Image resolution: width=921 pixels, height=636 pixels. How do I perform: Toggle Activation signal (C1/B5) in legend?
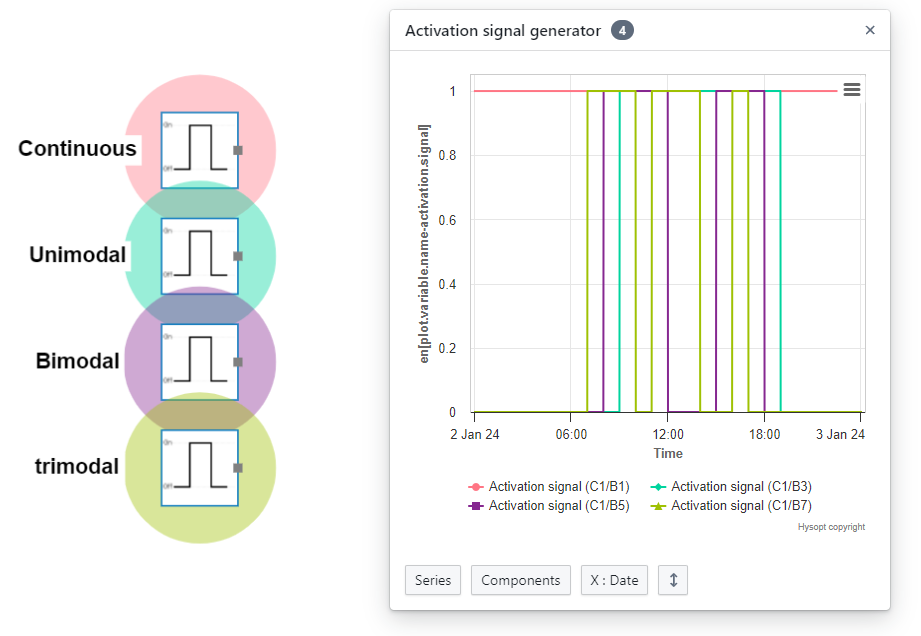tap(549, 506)
